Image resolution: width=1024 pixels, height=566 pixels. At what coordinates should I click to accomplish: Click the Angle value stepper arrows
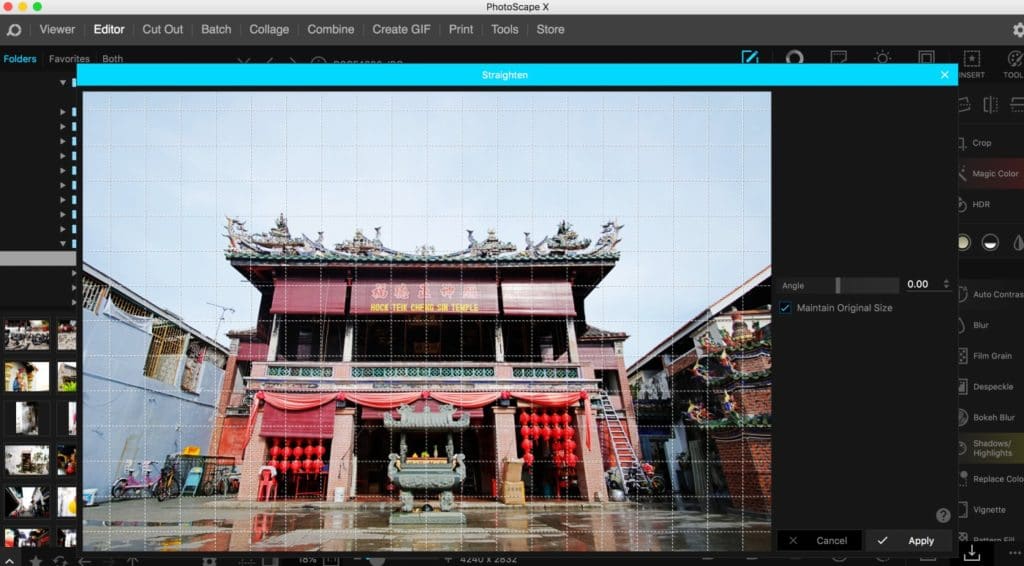coord(946,285)
